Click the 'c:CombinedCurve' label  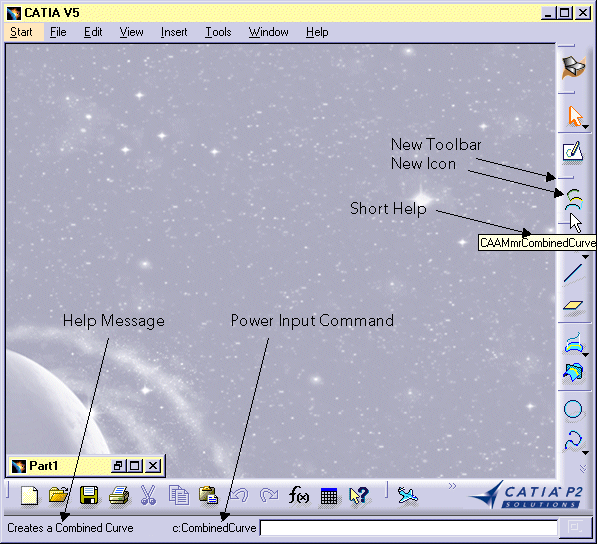214,528
